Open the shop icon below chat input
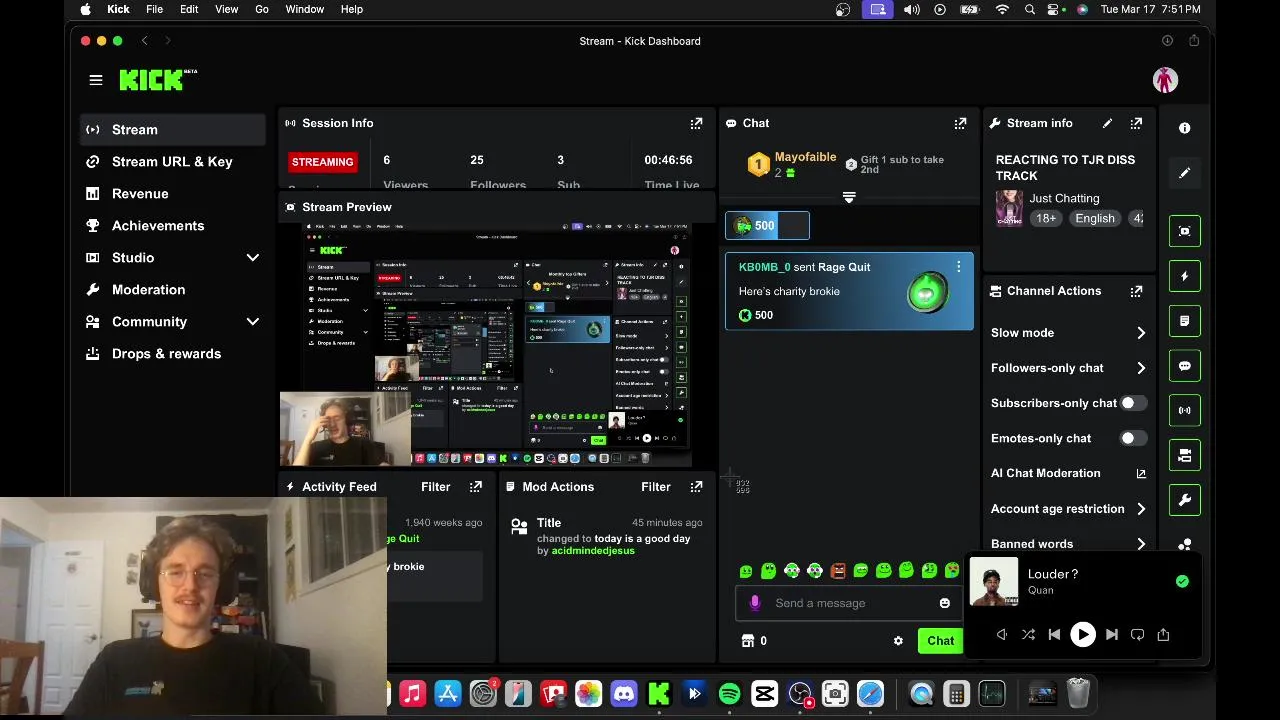 747,641
